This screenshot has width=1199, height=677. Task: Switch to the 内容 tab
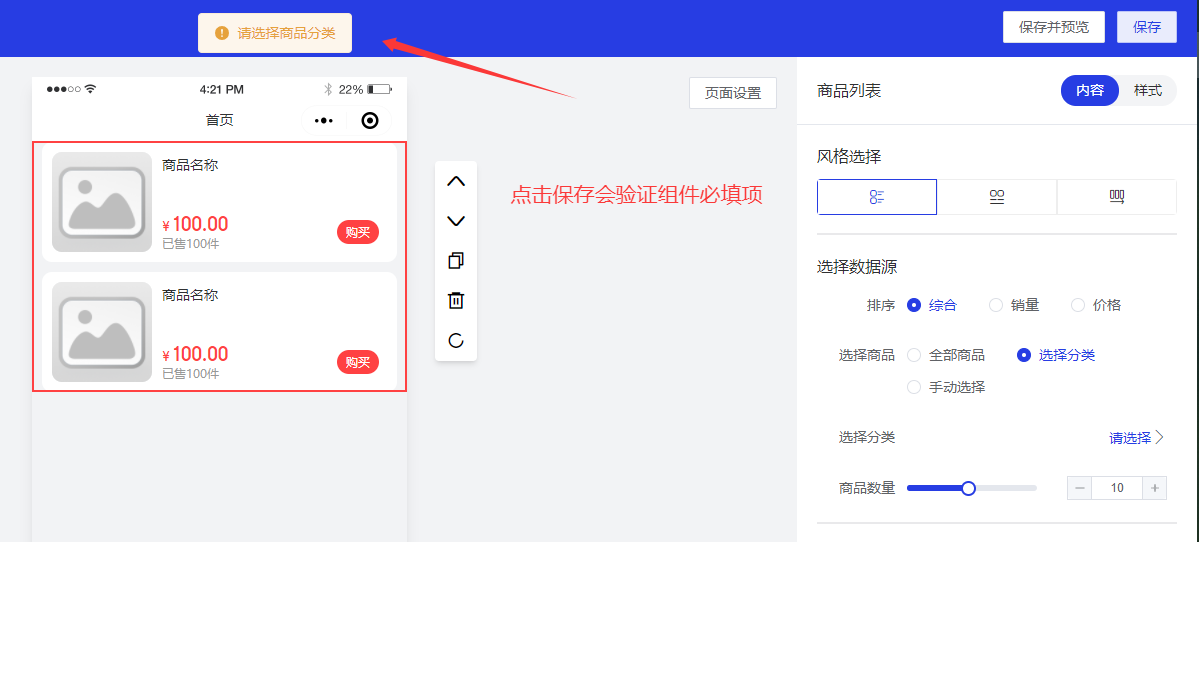1090,91
